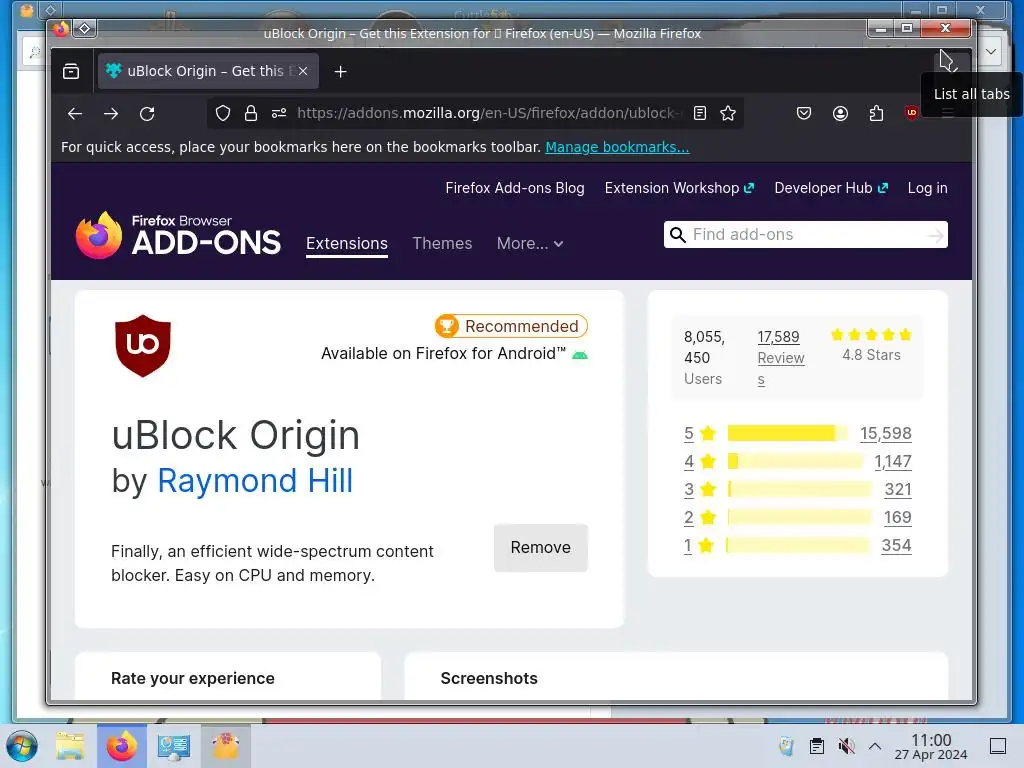Submit search with the arrow button
This screenshot has width=1024, height=768.
point(935,235)
